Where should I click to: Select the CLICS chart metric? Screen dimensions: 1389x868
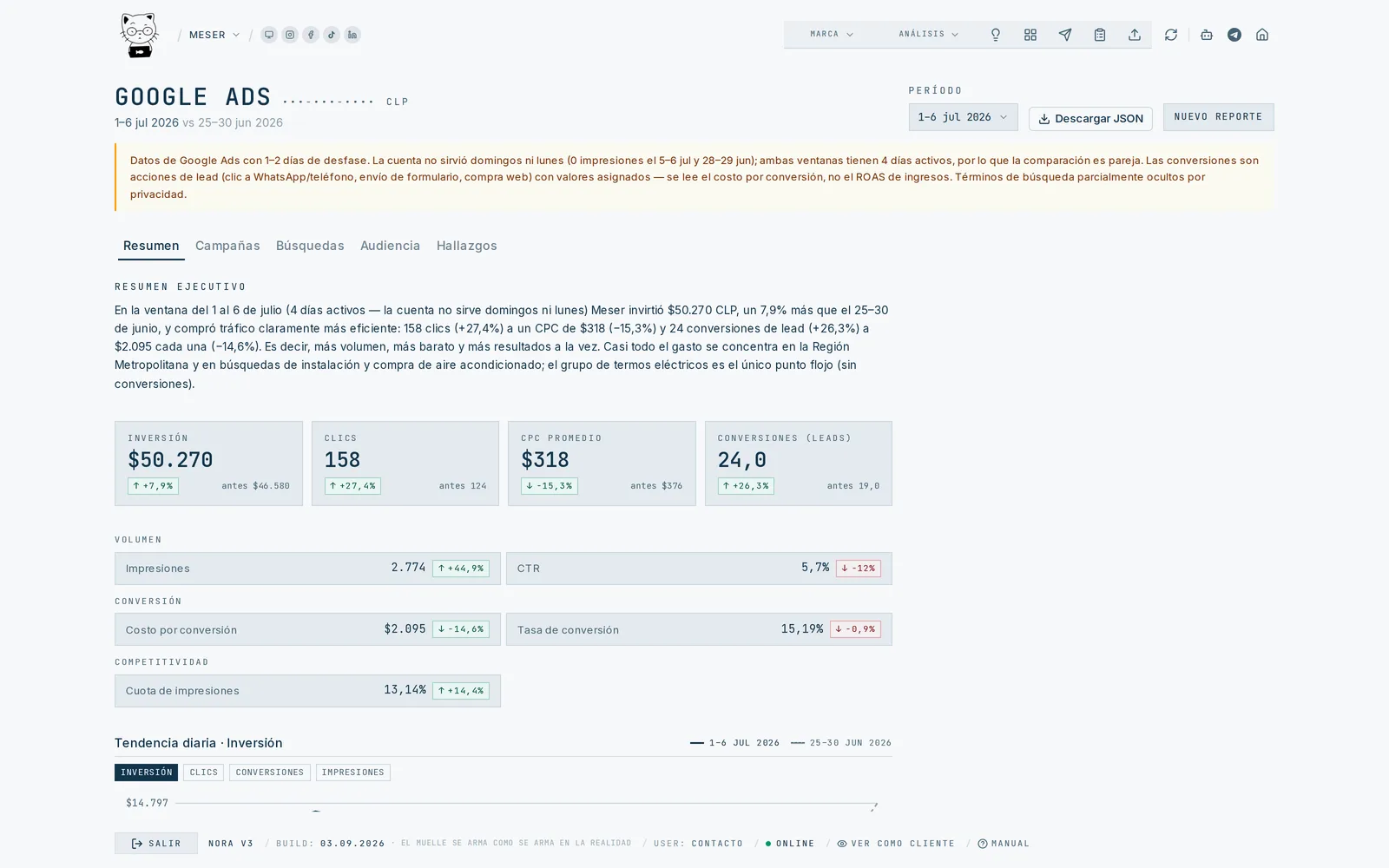(x=204, y=773)
